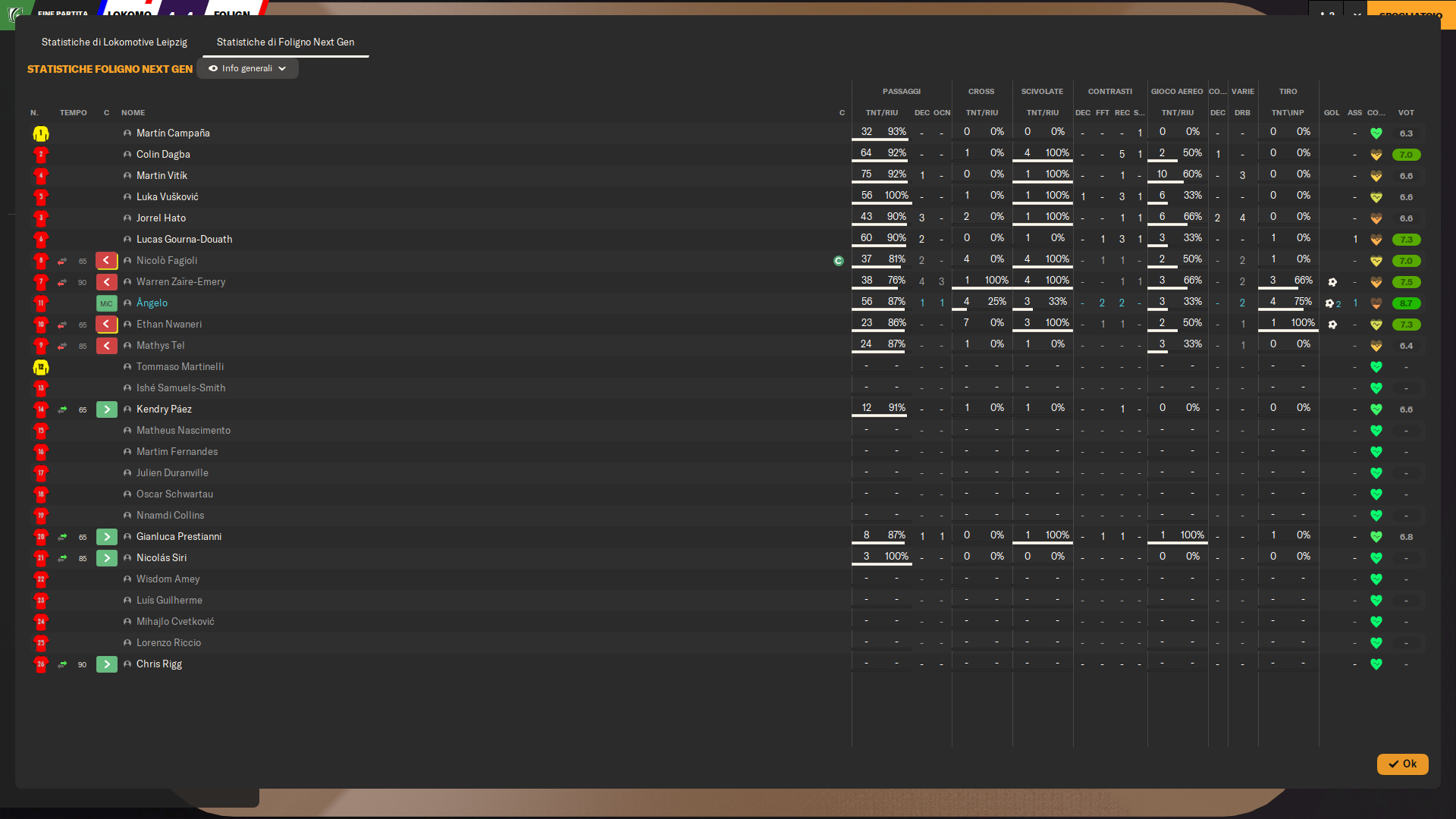Click Tommaso Martinelli's yellow number 12 shirt
1456x819 pixels.
tap(41, 367)
